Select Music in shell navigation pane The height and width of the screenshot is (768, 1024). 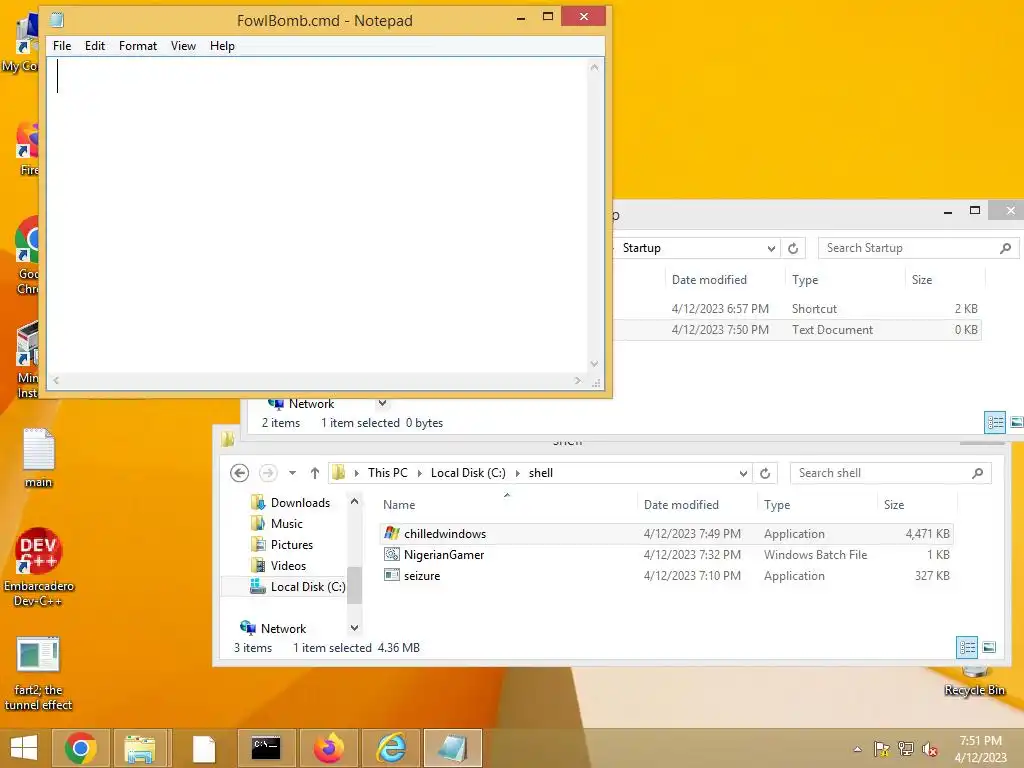pyautogui.click(x=277, y=524)
